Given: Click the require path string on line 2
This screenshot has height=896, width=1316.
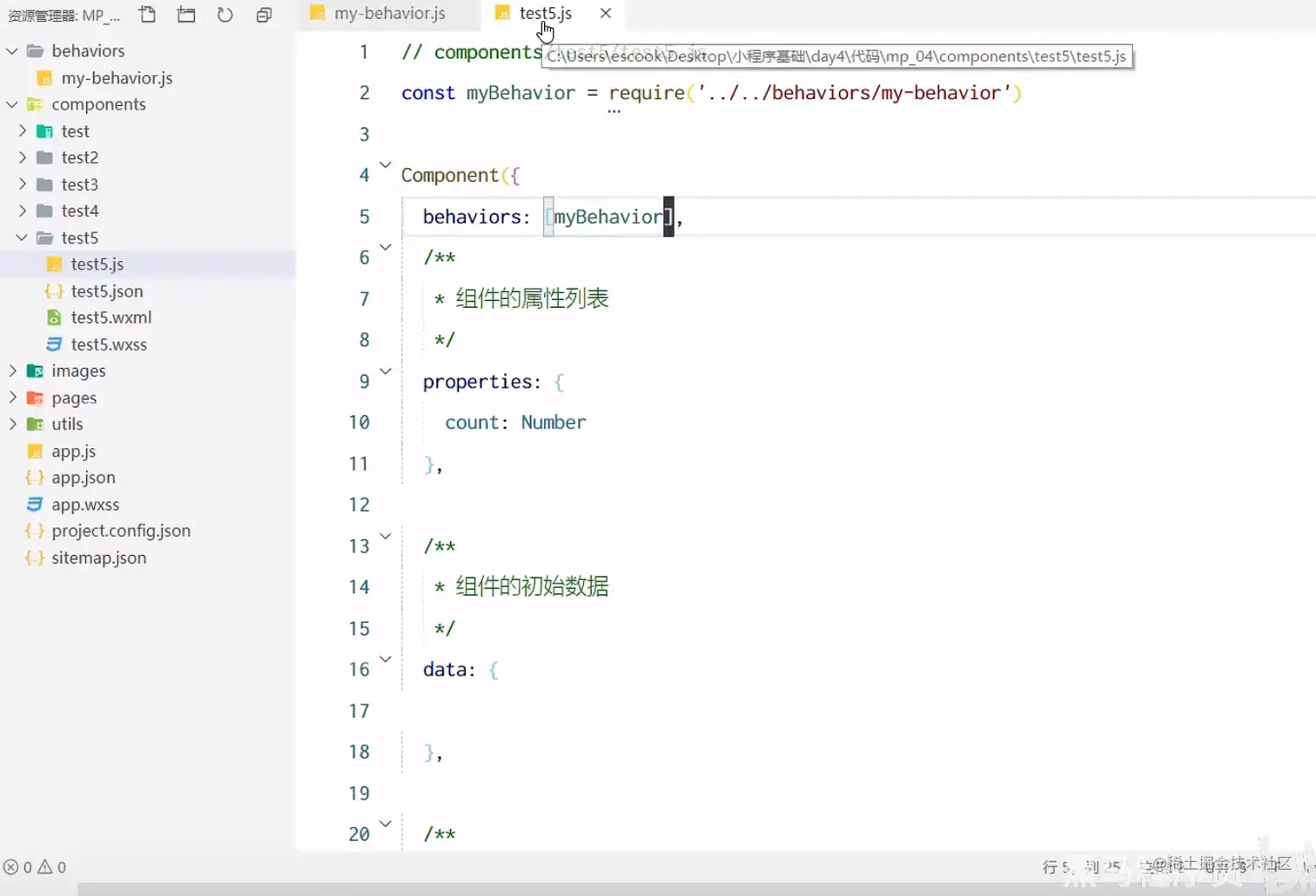Looking at the screenshot, I should pyautogui.click(x=854, y=93).
